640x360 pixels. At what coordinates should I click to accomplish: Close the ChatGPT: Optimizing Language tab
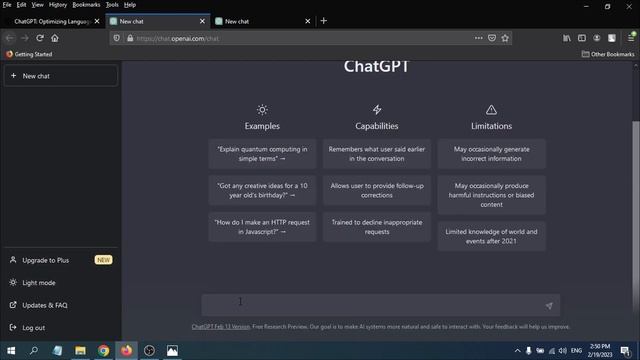(x=97, y=21)
